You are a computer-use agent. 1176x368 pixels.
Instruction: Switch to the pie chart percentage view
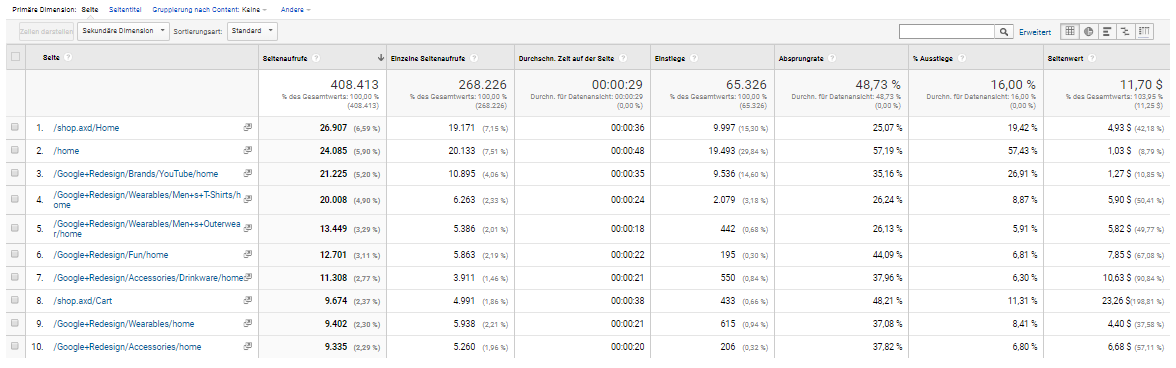pos(1088,31)
